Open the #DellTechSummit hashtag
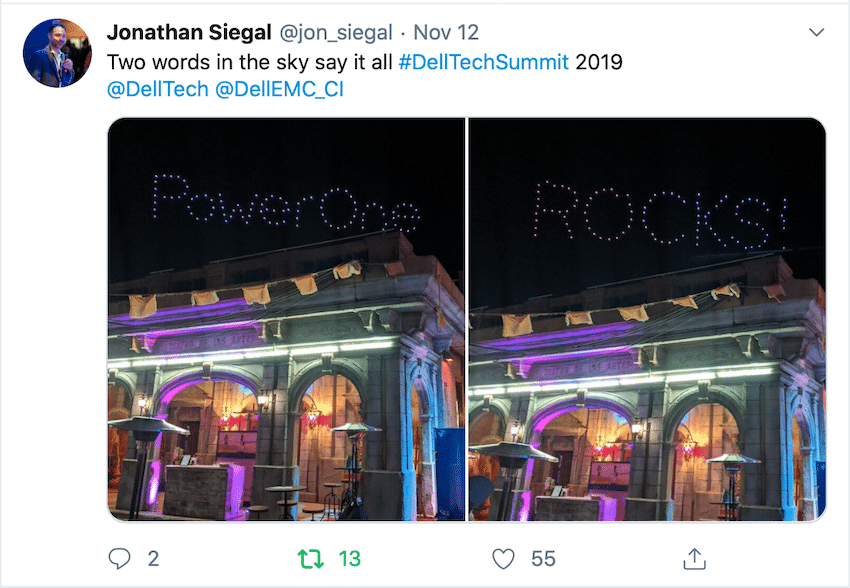 click(x=484, y=62)
